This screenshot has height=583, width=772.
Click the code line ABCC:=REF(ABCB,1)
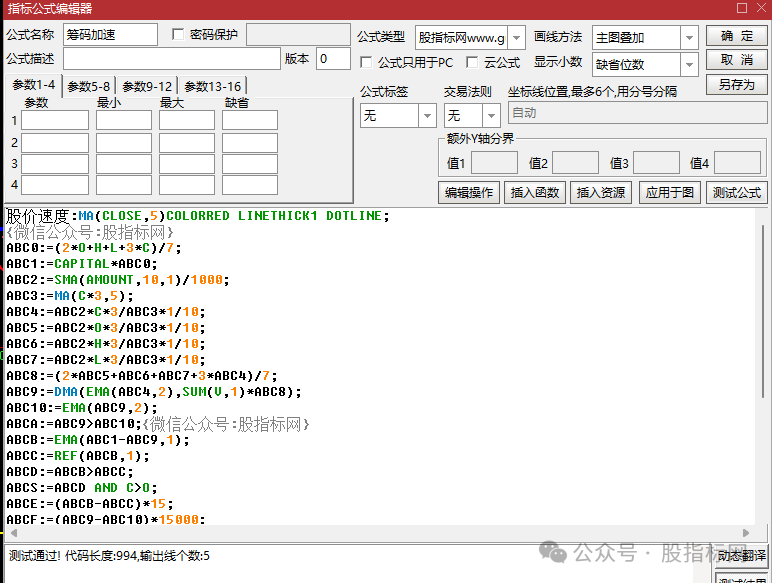(x=77, y=456)
